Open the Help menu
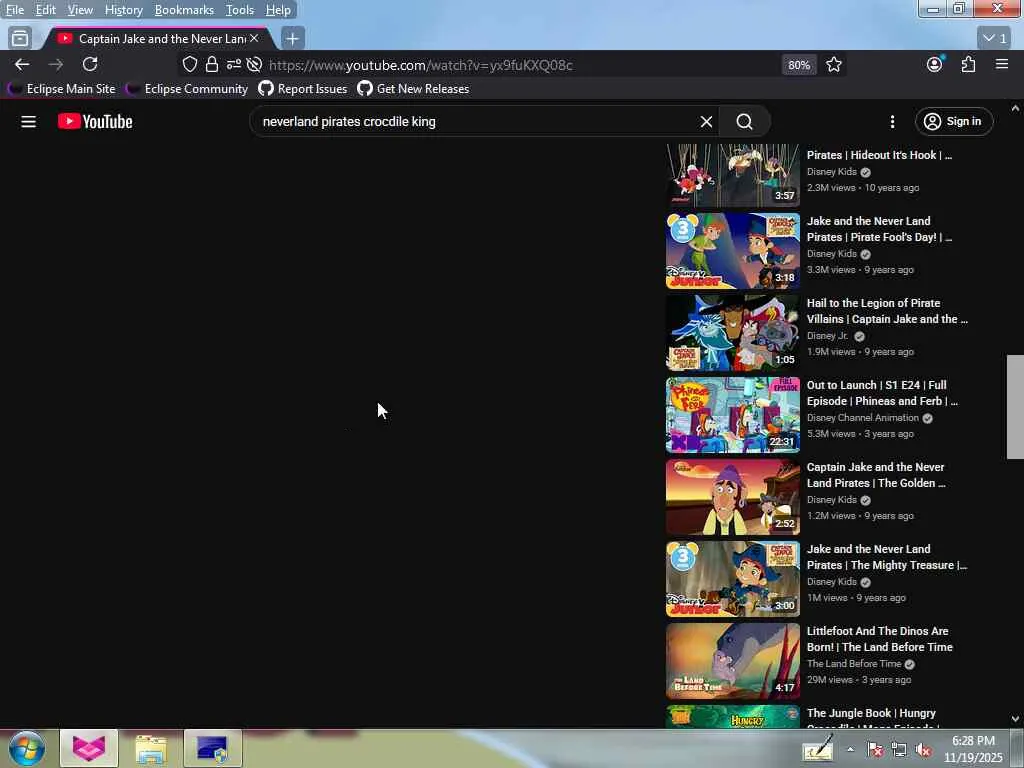 (278, 10)
